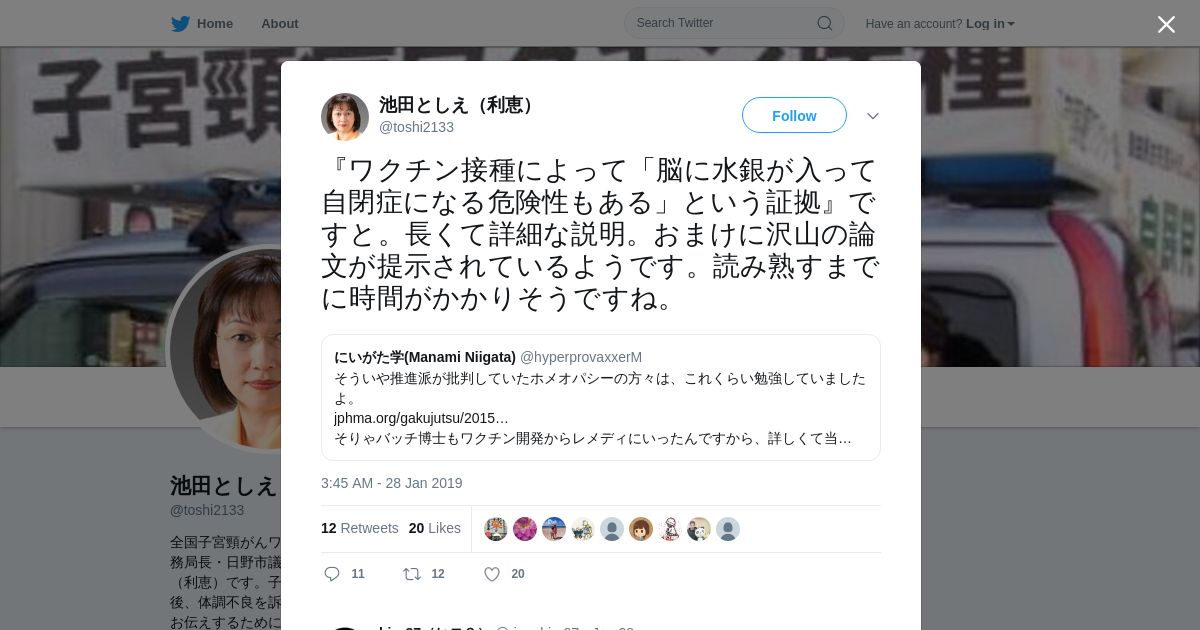Like the tweet with heart icon
This screenshot has height=630, width=1200.
pos(492,574)
